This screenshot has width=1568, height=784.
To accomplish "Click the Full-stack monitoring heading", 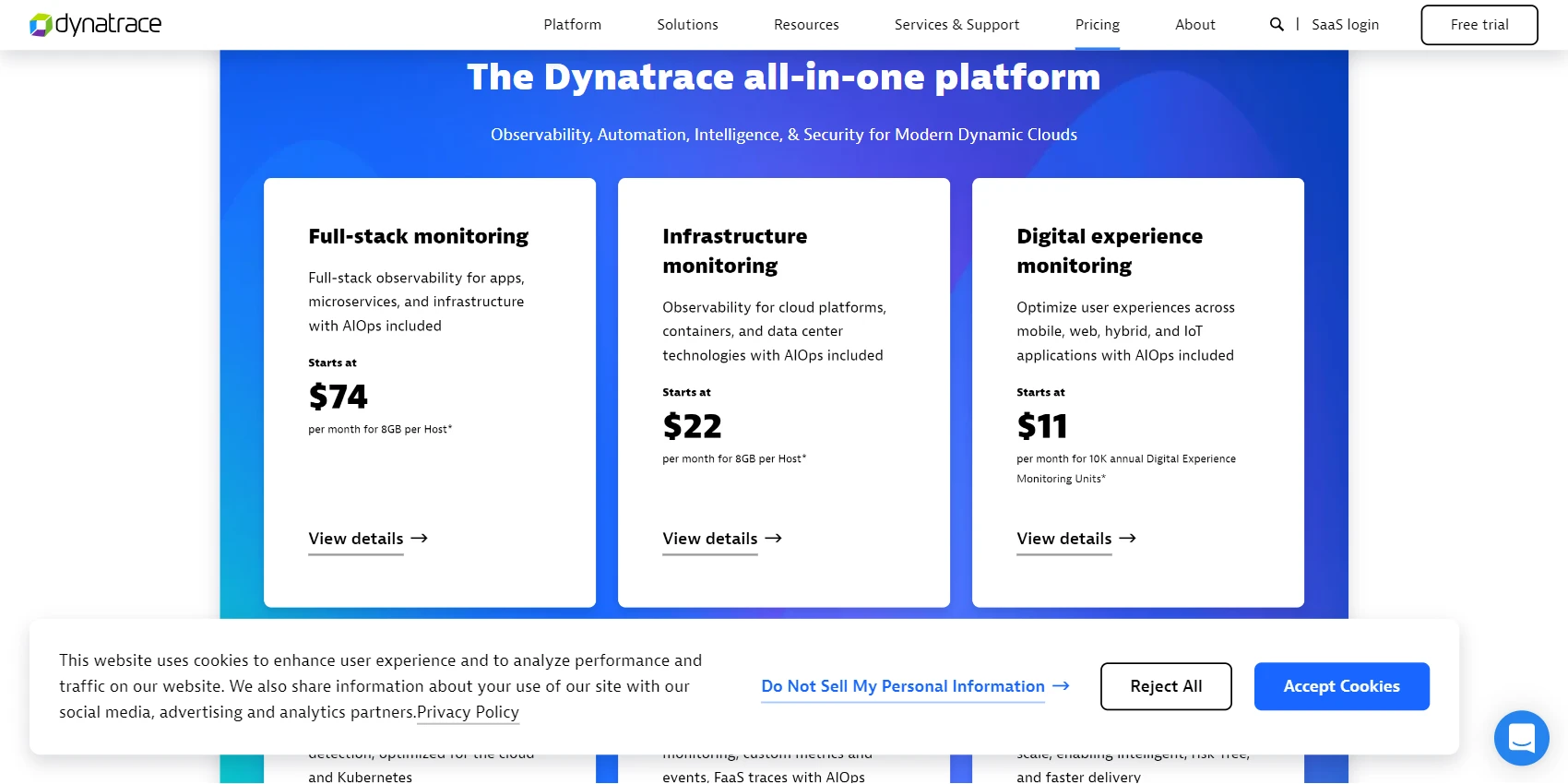I will (x=419, y=236).
